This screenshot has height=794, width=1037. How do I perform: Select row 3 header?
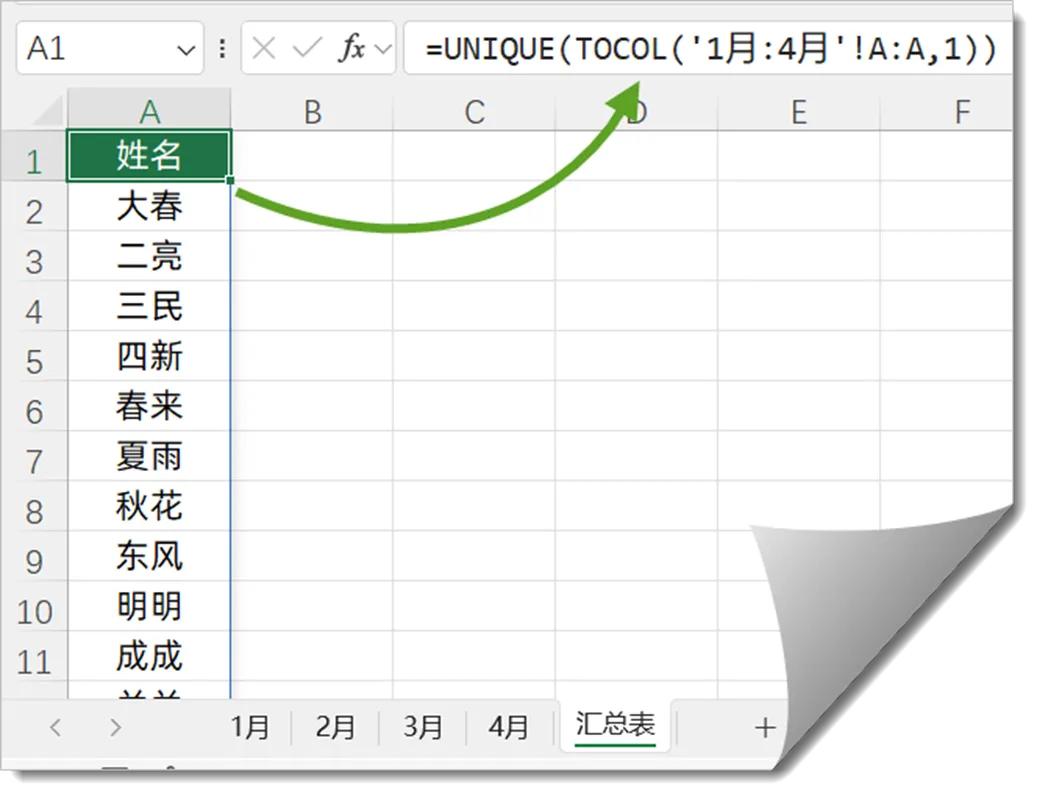point(34,256)
